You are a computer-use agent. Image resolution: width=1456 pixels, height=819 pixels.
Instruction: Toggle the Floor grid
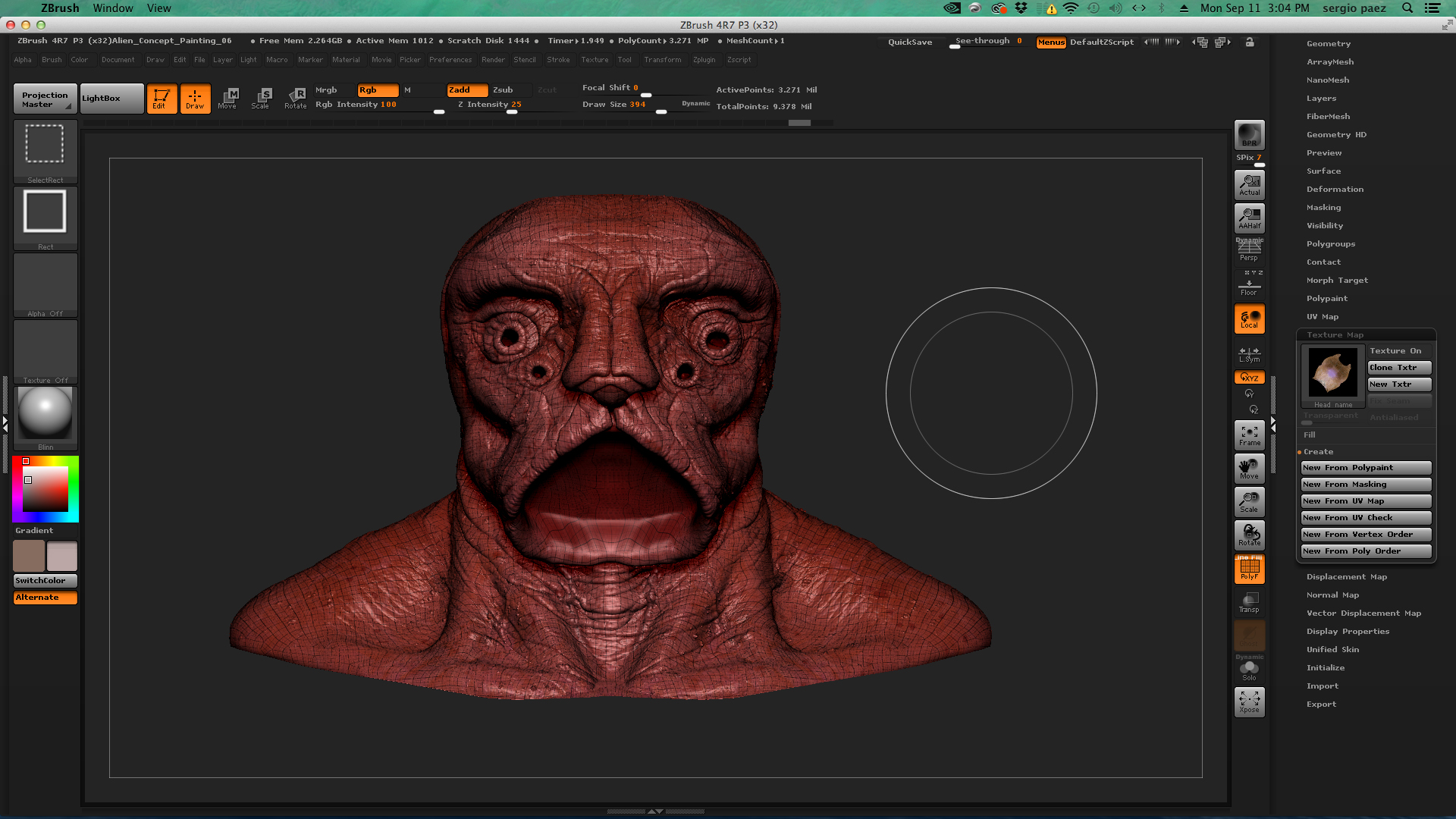[1249, 284]
